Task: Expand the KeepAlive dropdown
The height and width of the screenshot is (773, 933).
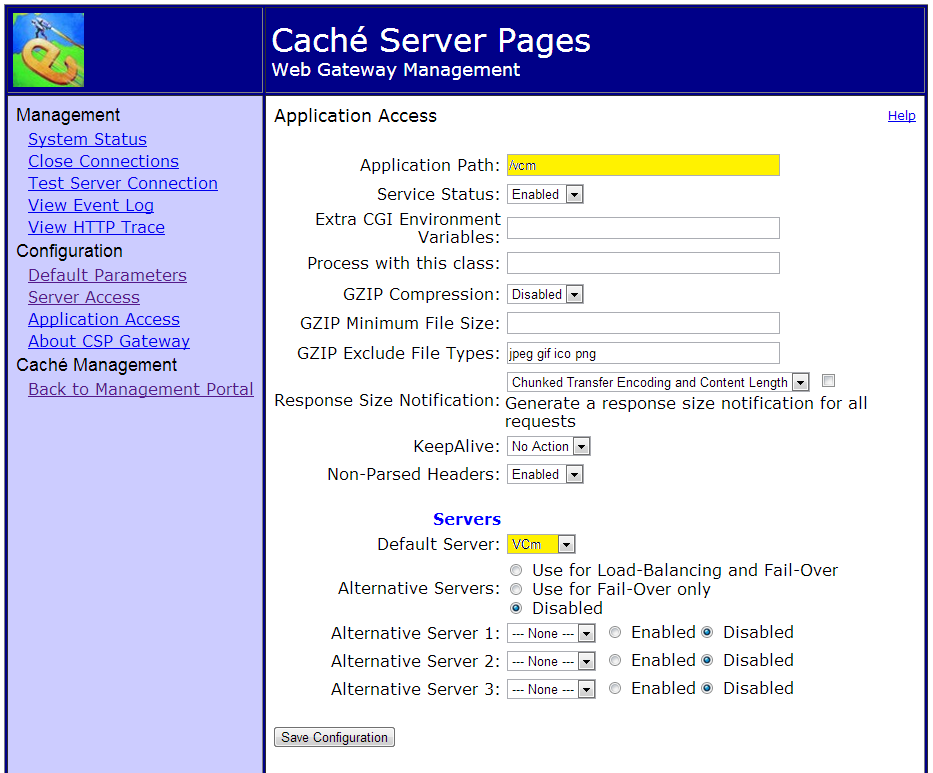Action: point(549,447)
